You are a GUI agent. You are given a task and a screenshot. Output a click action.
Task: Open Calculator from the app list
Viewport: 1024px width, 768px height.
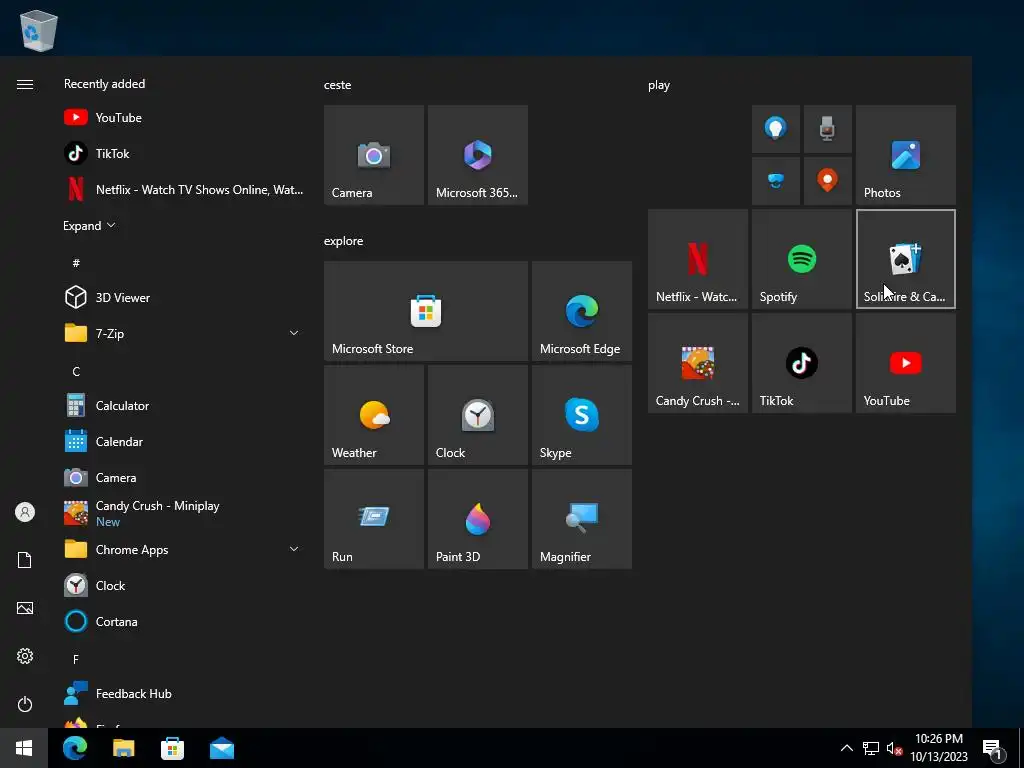[x=185, y=406]
